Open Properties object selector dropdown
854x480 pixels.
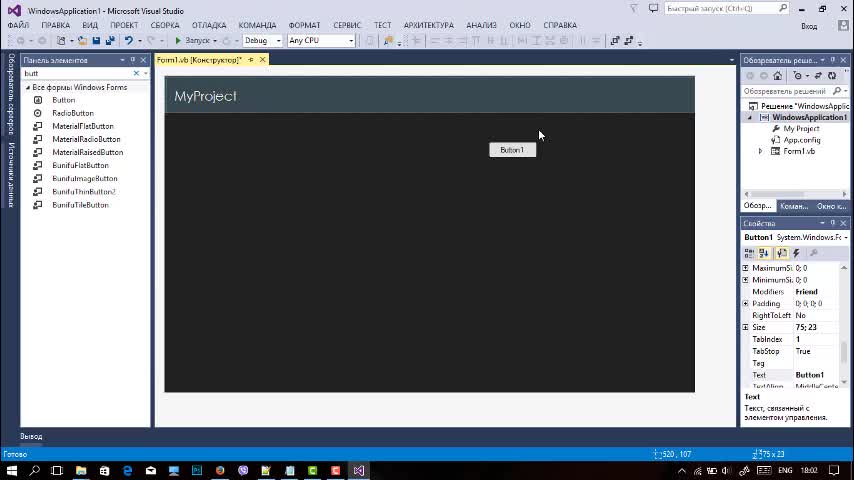(x=845, y=238)
